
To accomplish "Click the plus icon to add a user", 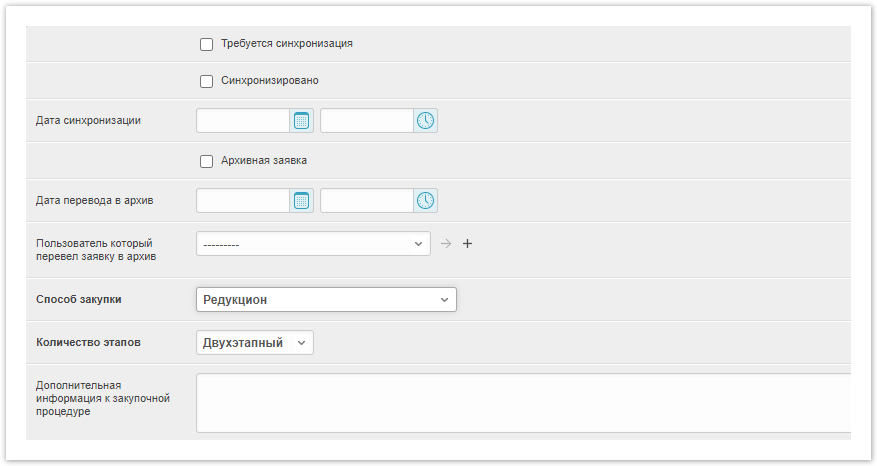I will point(467,243).
